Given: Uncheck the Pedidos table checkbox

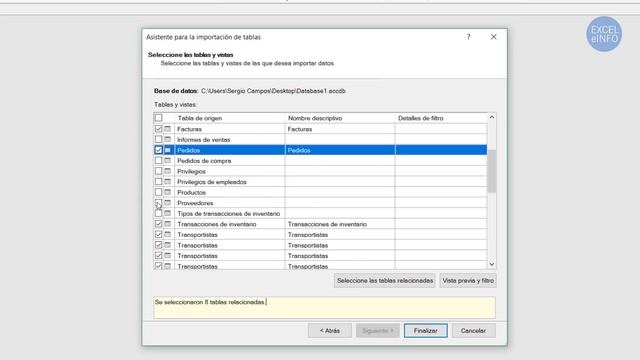Looking at the screenshot, I should 158,150.
